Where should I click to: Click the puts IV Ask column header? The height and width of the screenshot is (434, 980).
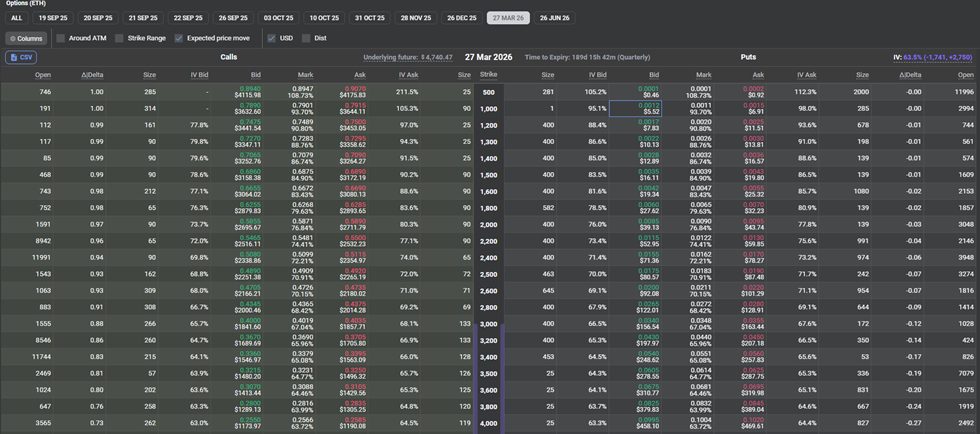coord(806,74)
